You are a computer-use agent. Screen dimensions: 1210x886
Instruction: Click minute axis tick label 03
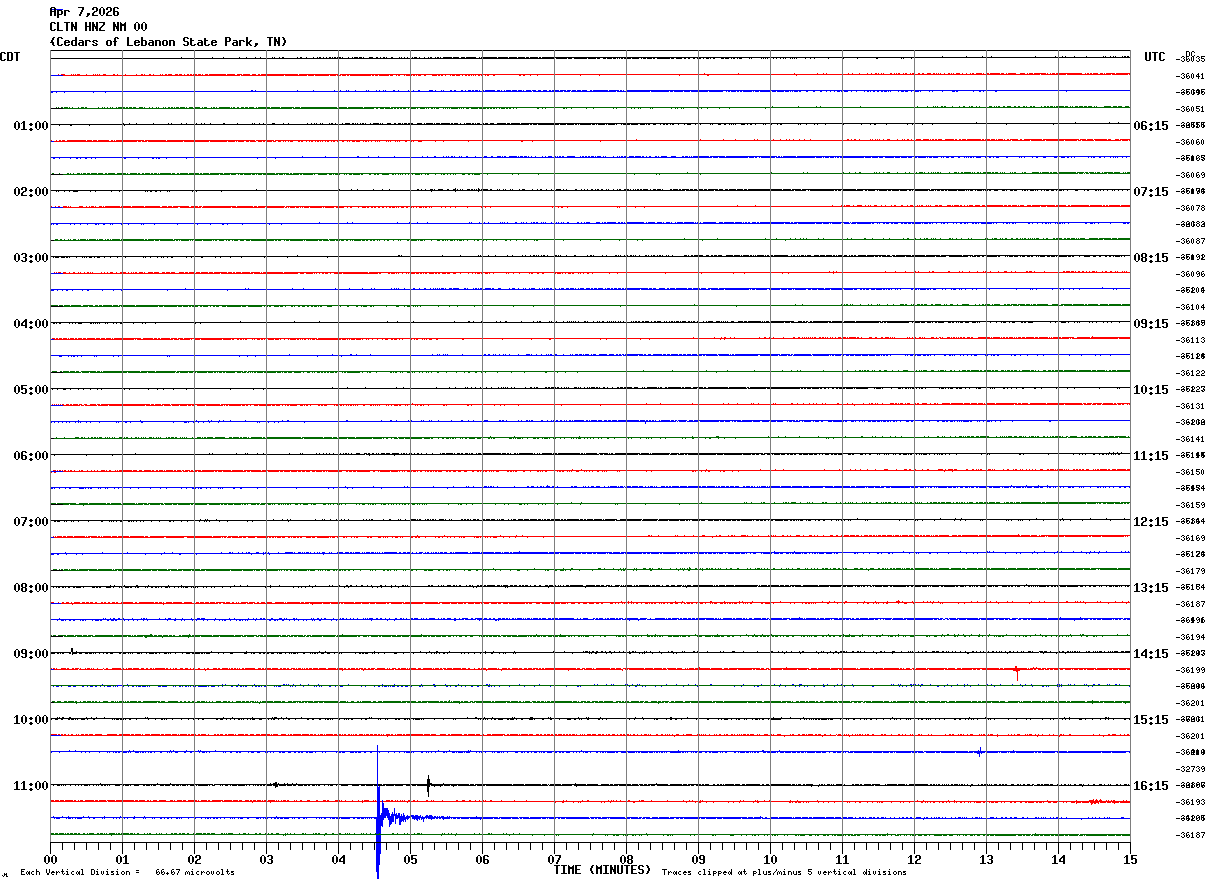coord(266,860)
